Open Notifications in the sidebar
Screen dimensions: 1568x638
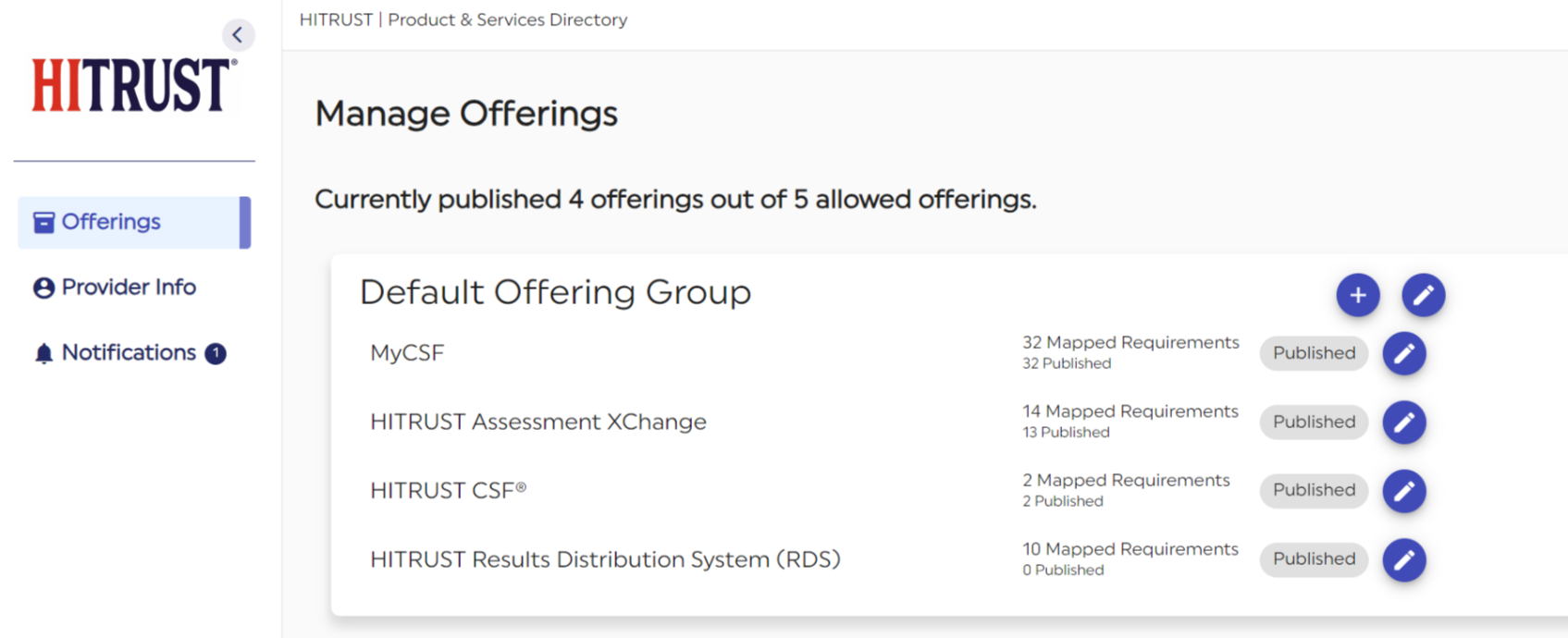click(130, 353)
